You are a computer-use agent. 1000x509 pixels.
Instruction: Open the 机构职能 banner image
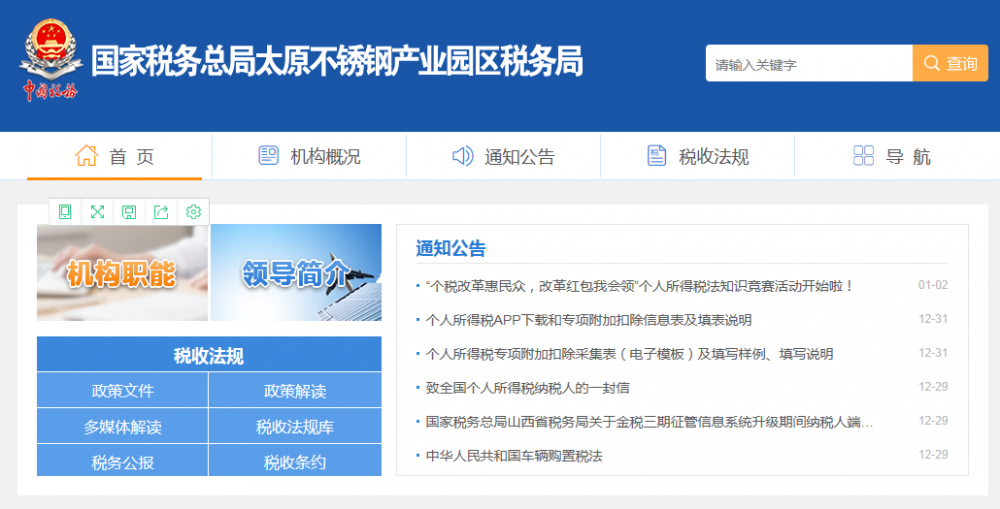click(122, 272)
